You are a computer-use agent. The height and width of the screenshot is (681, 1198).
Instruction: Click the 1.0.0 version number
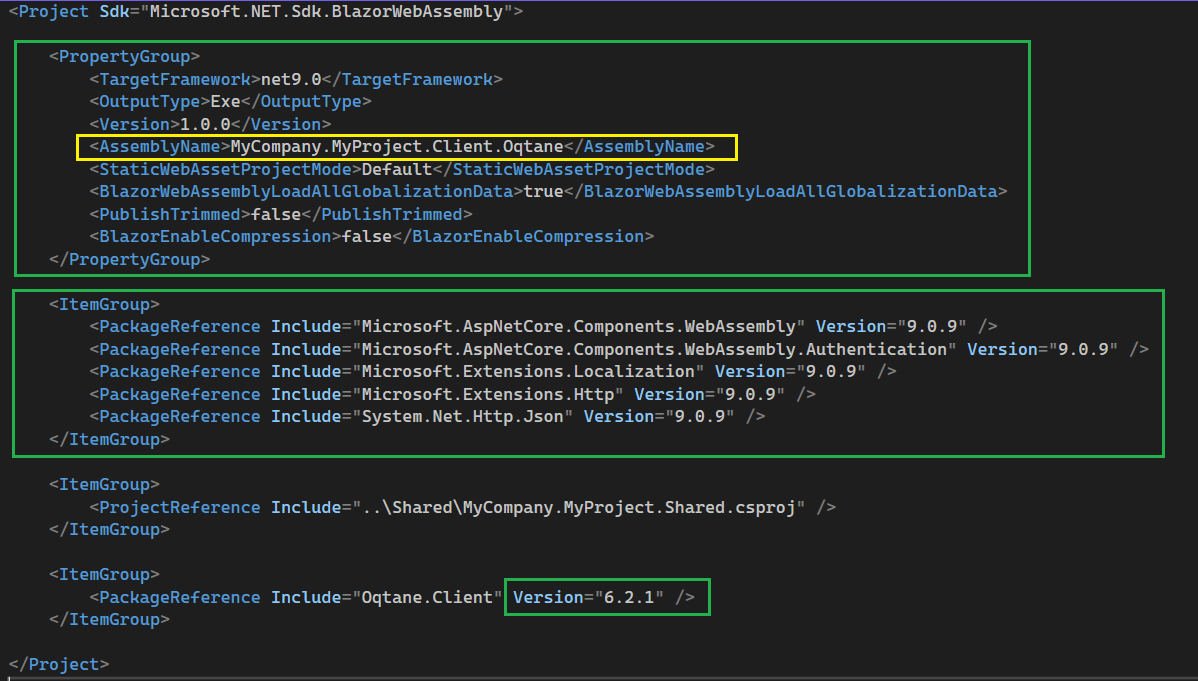pyautogui.click(x=205, y=124)
